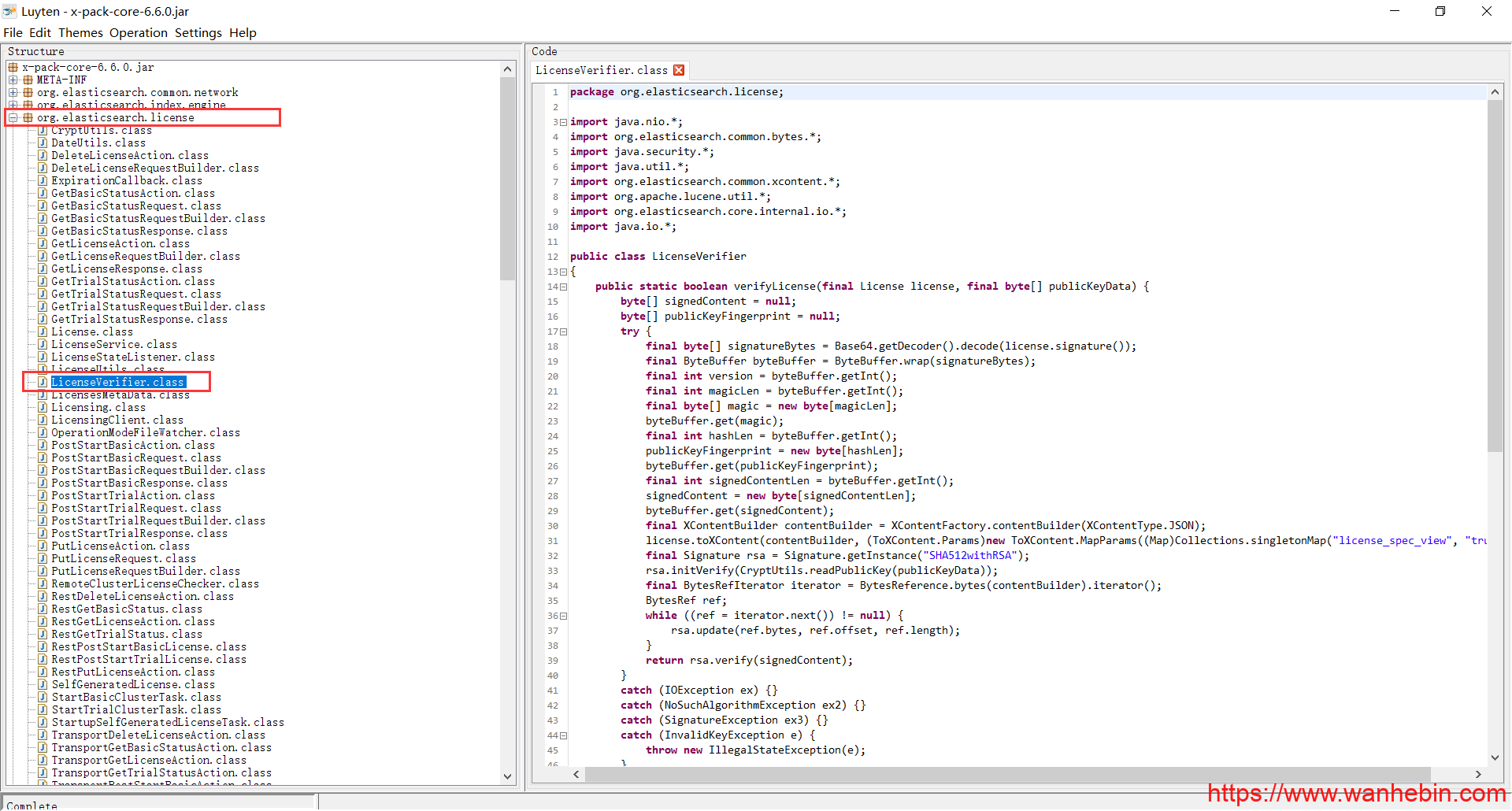Select PutLicenseRequestBuilder.class in tree
Image resolution: width=1512 pixels, height=811 pixels.
point(146,571)
